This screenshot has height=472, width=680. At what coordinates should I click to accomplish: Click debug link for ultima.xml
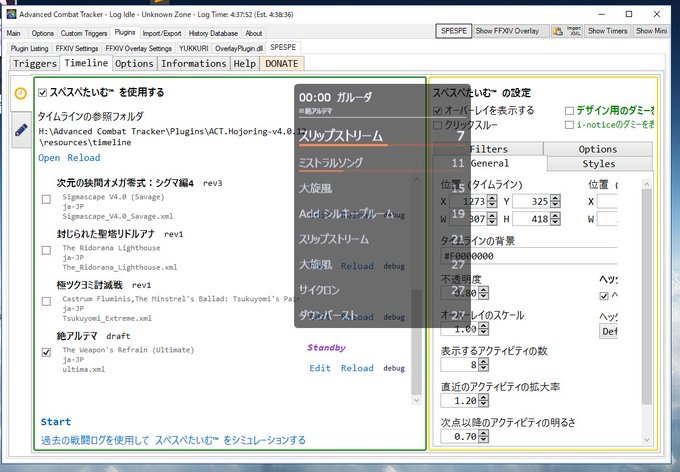coord(394,368)
